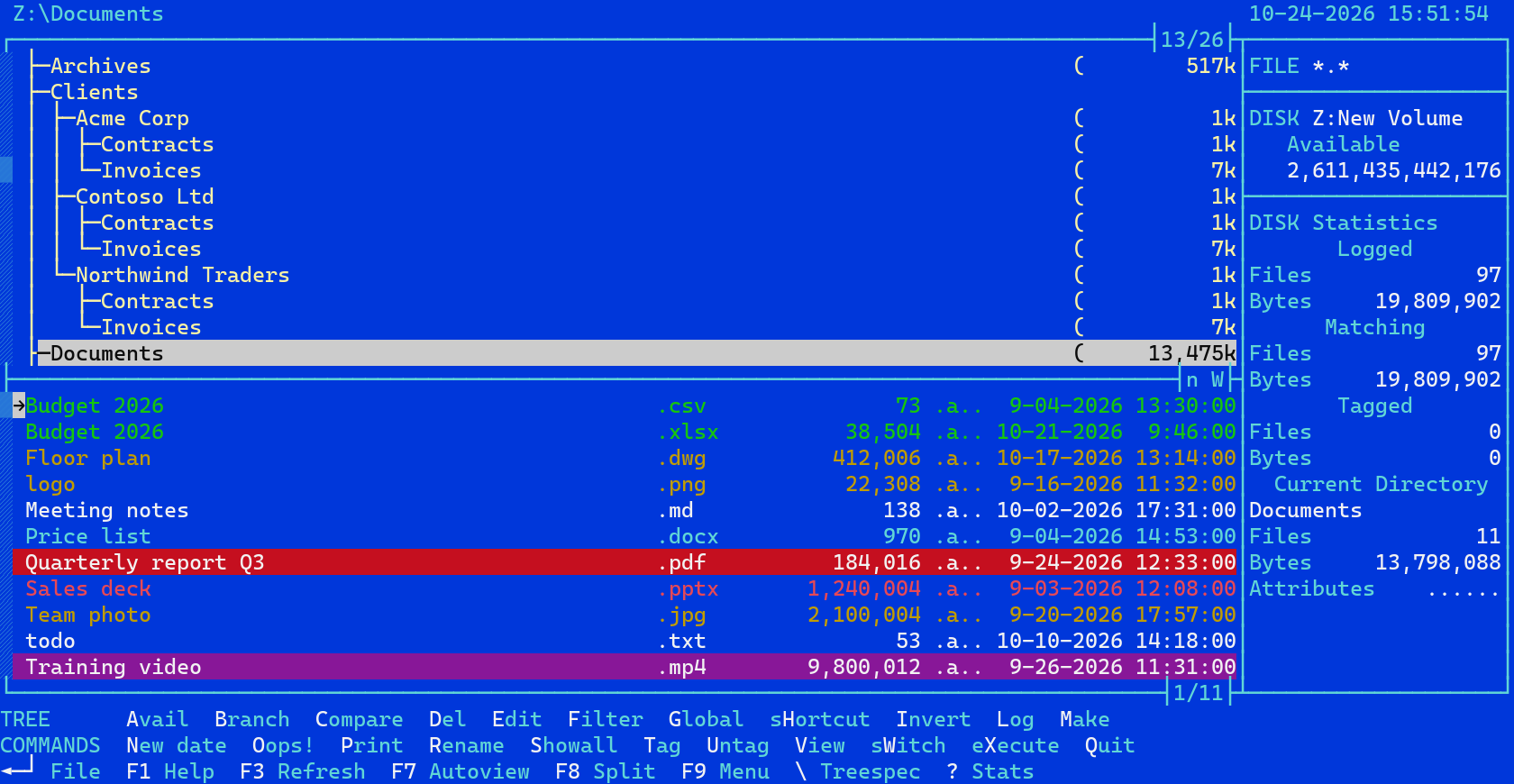
Task: Select the Team photo .jpg file
Action: [624, 615]
